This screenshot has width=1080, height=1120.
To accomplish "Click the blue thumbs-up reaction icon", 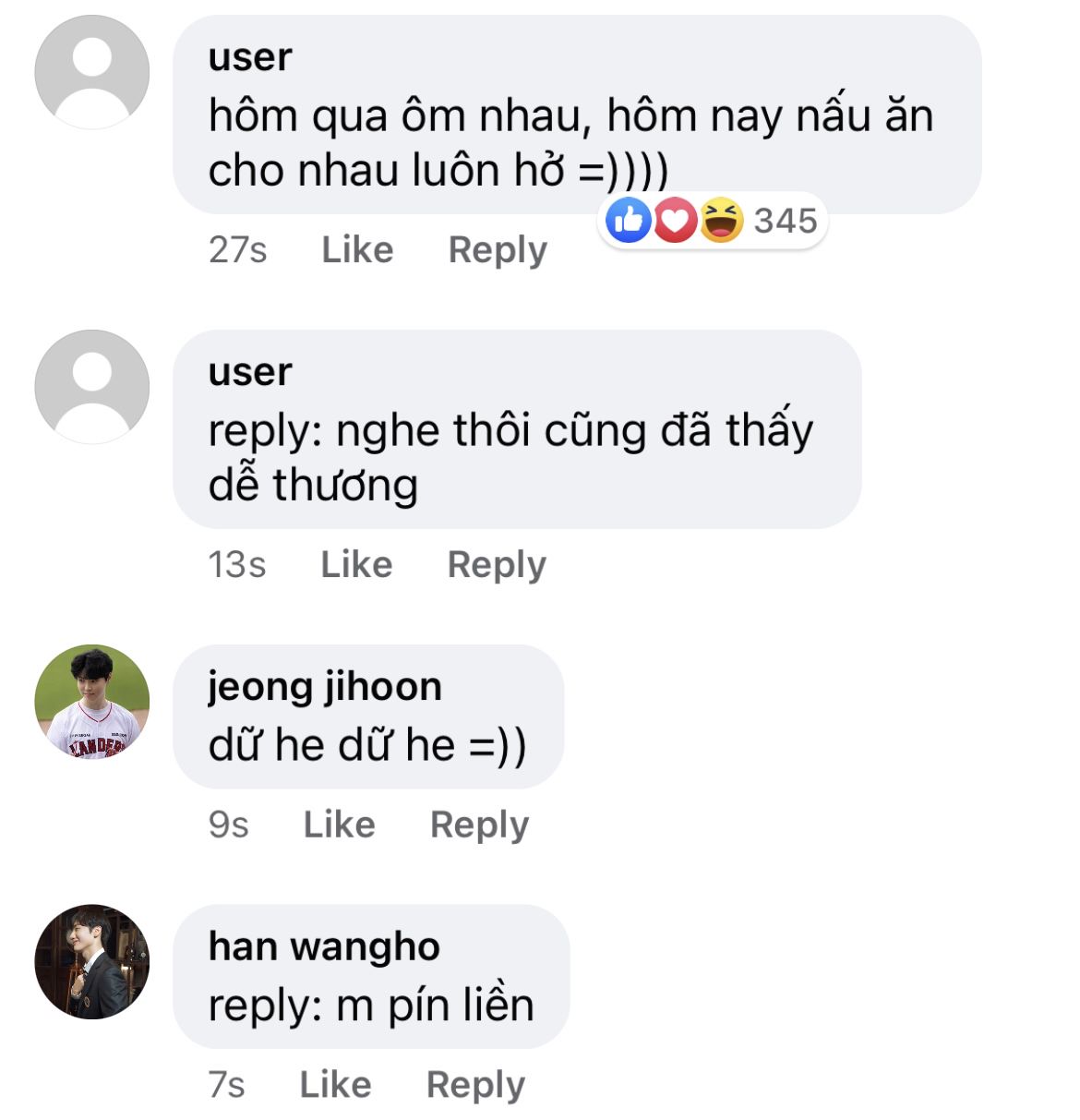I will click(629, 221).
